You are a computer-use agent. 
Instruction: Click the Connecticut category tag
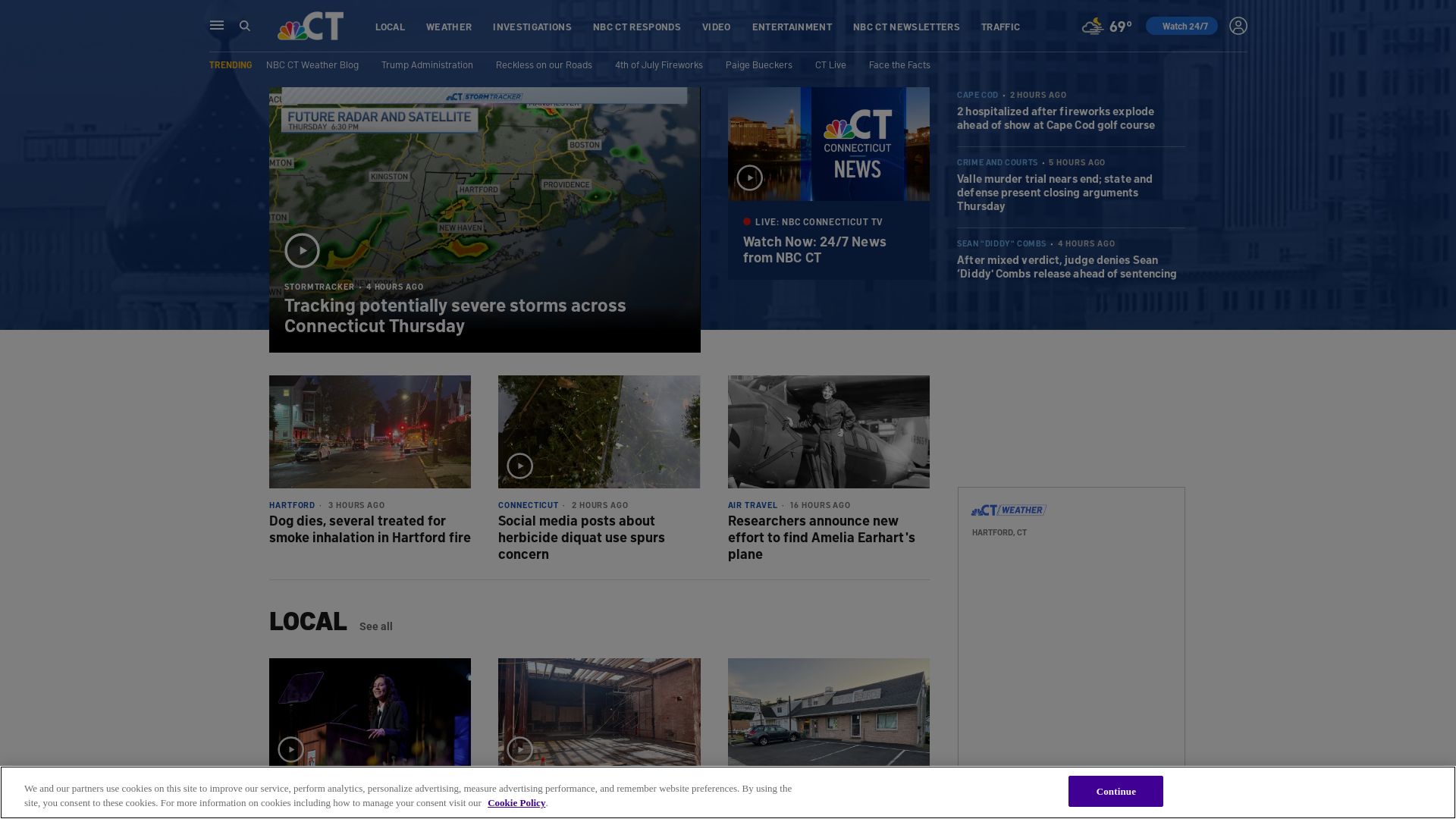(528, 505)
